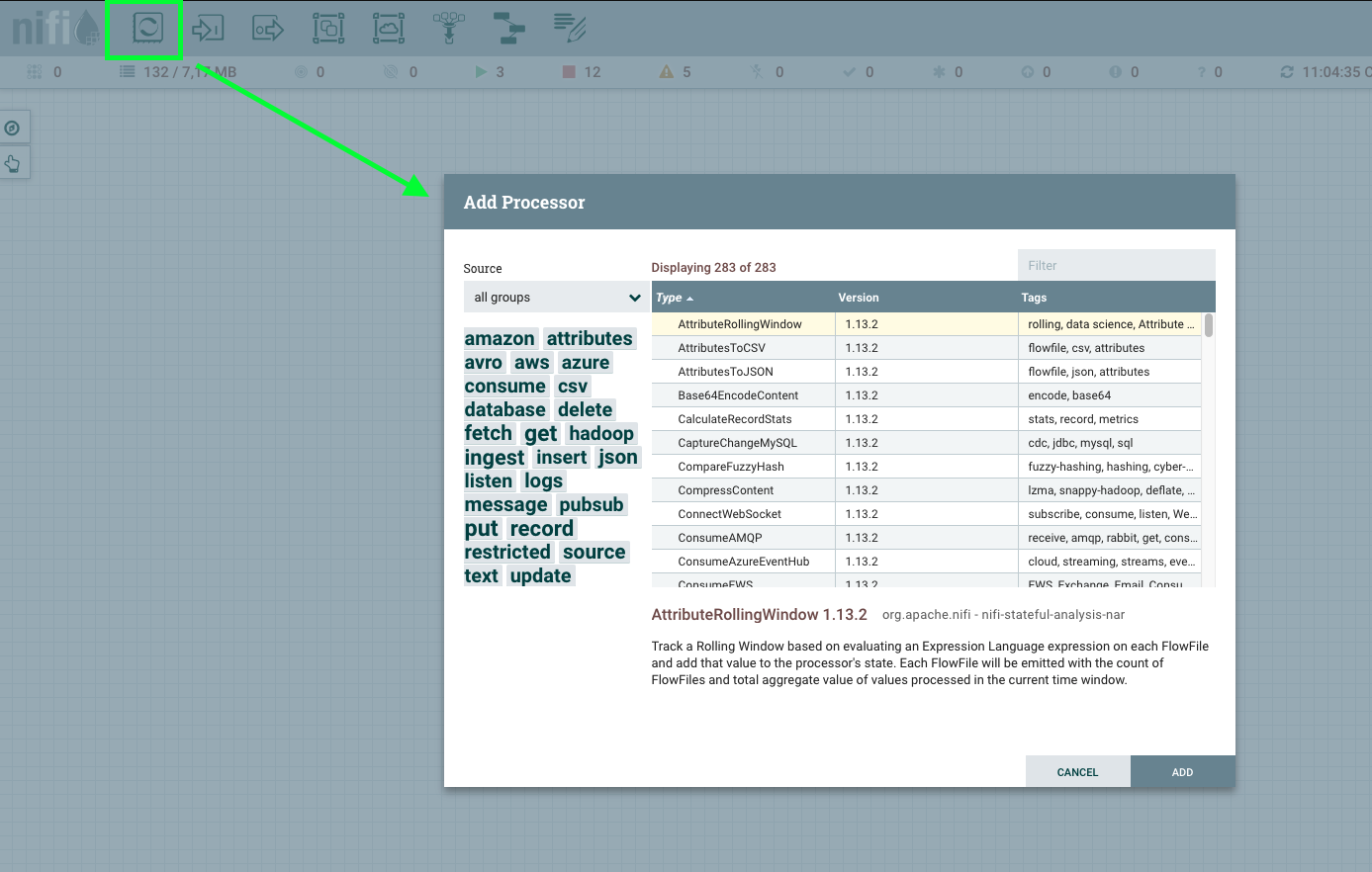Viewport: 1372px width, 872px height.
Task: Sort processors by Type column header
Action: pos(670,298)
